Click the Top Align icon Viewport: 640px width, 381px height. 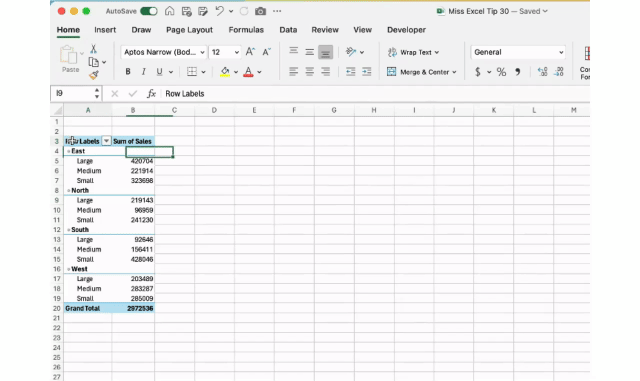click(x=293, y=51)
